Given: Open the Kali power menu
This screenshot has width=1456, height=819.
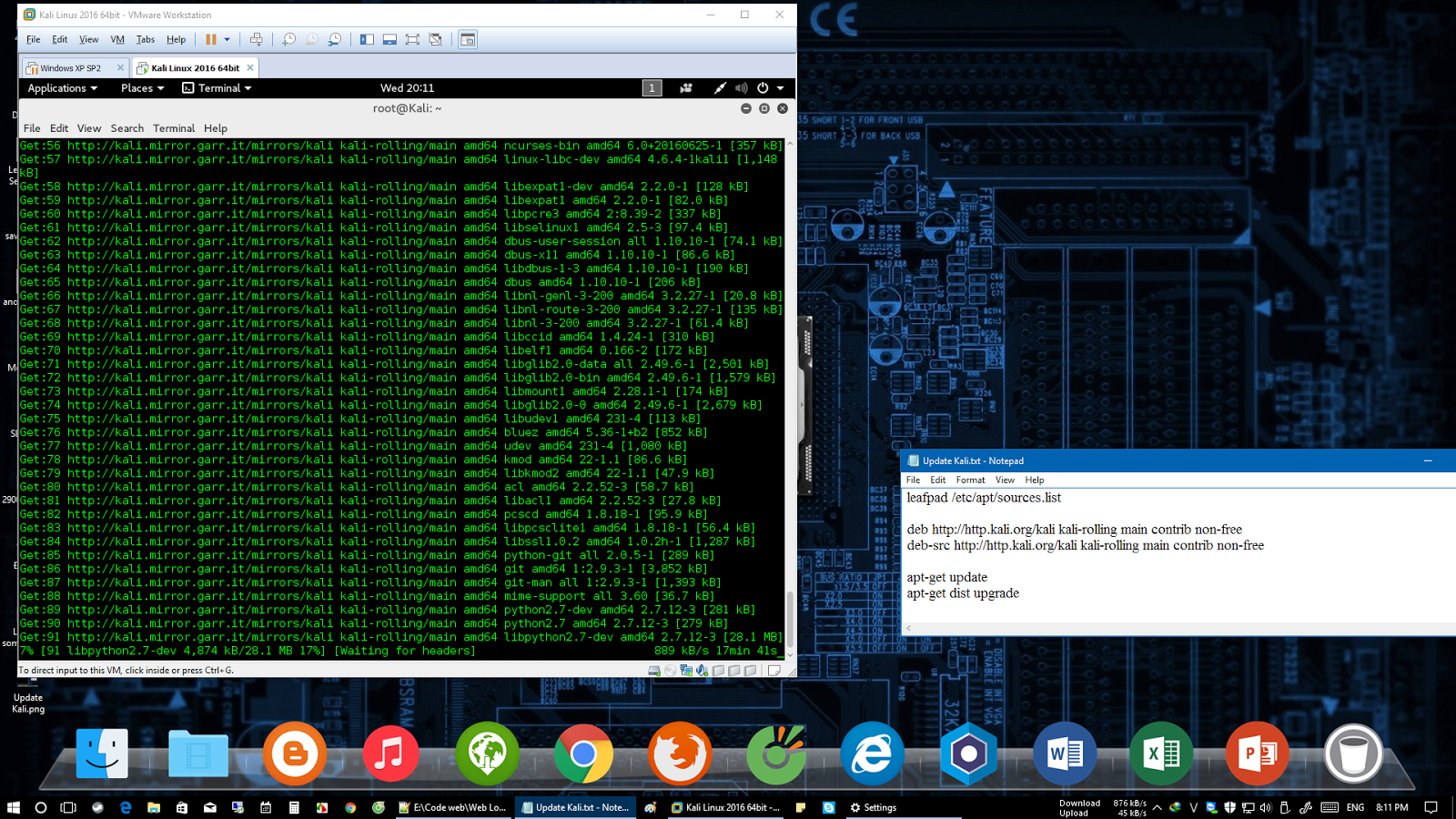Looking at the screenshot, I should [763, 87].
